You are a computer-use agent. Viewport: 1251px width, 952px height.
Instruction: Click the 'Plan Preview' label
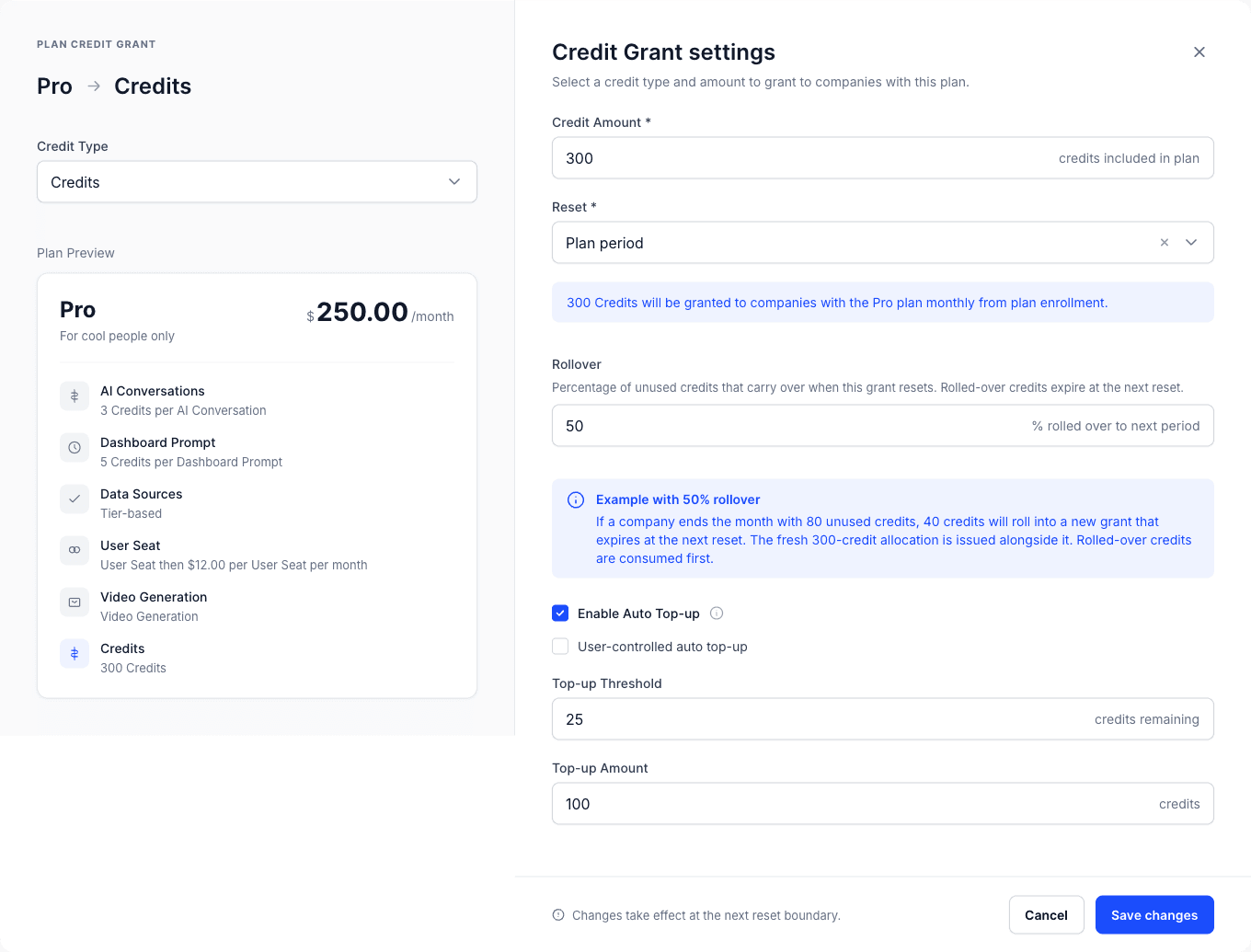pos(75,253)
